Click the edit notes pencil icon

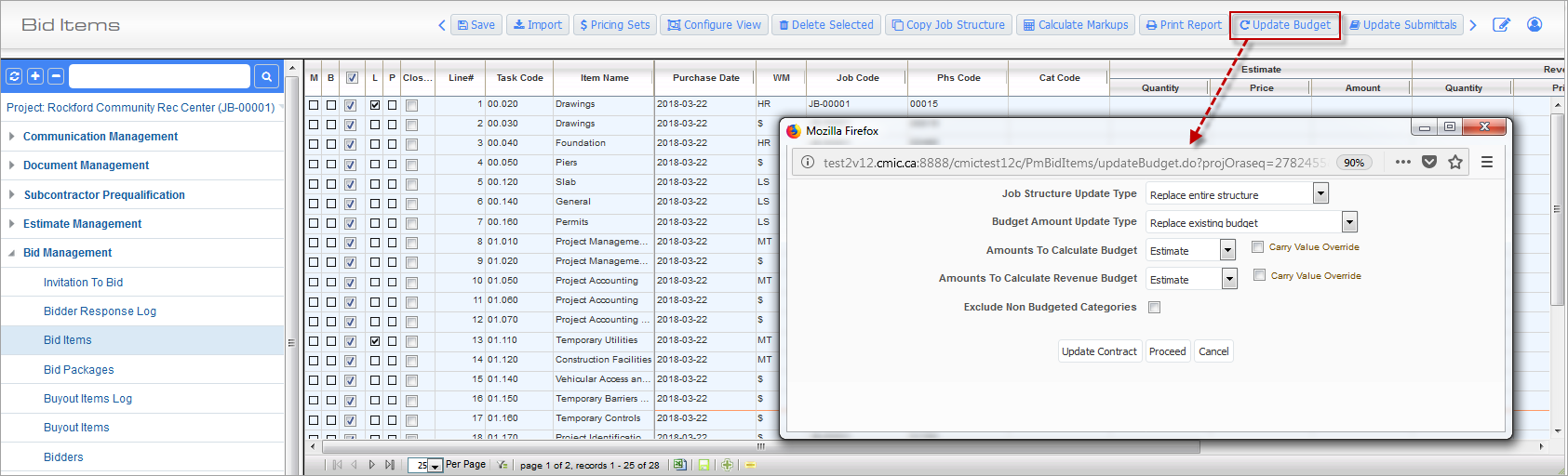click(1501, 25)
